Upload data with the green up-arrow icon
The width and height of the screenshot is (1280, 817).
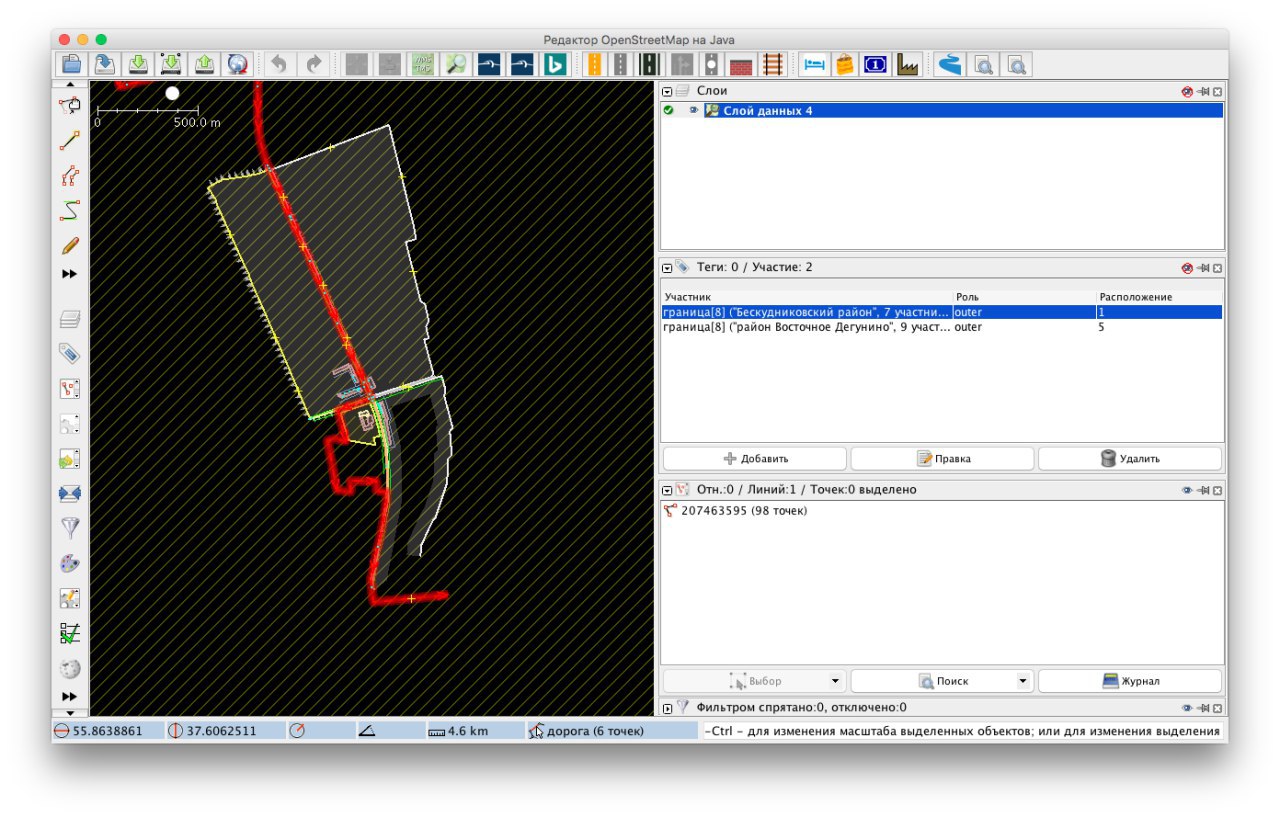(x=204, y=65)
